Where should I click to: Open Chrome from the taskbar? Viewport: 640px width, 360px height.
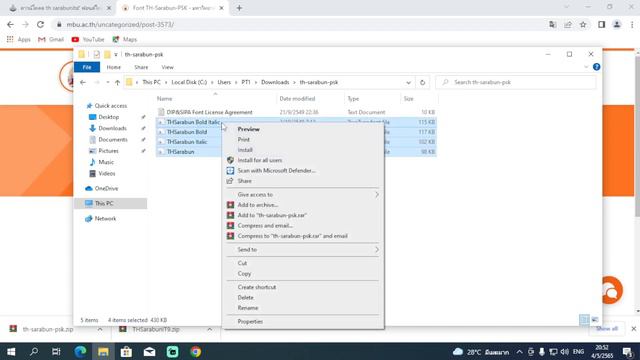pos(196,351)
